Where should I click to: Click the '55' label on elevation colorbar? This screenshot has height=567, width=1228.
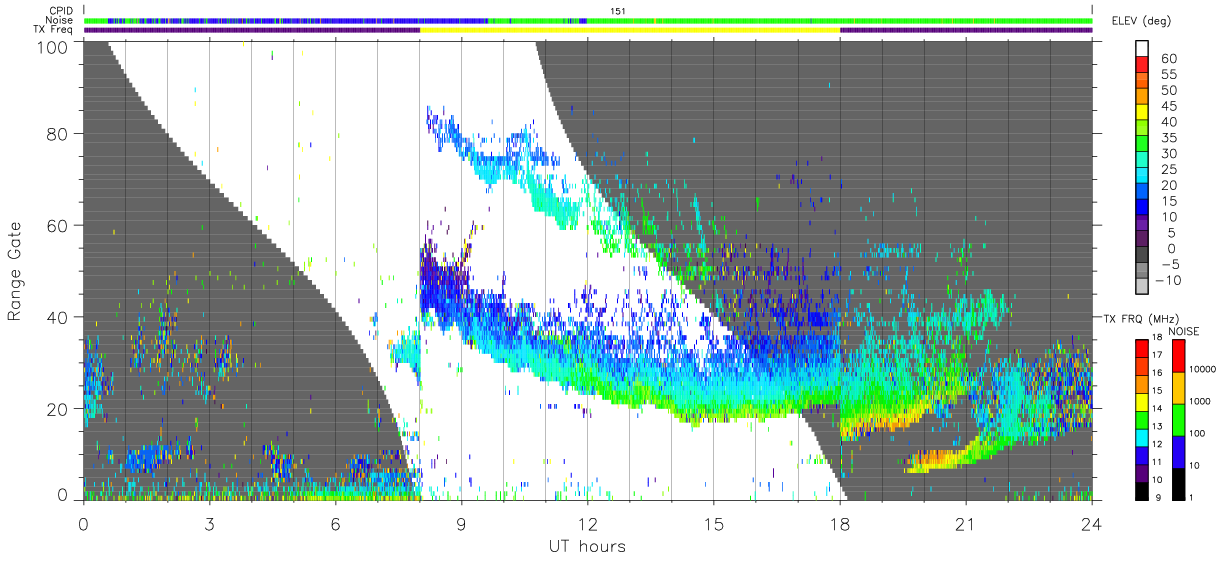pyautogui.click(x=1168, y=75)
